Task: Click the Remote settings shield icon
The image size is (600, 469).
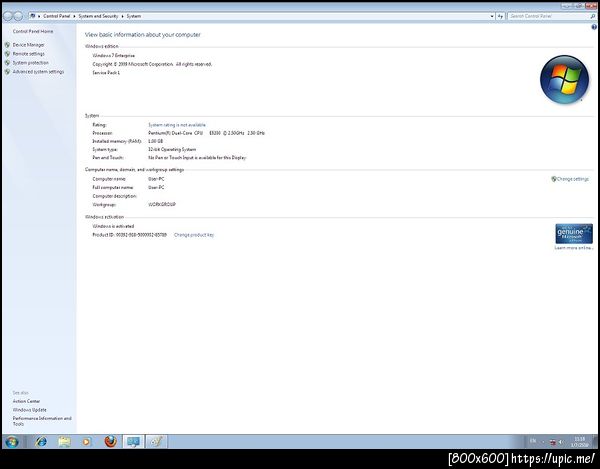Action: pos(7,54)
